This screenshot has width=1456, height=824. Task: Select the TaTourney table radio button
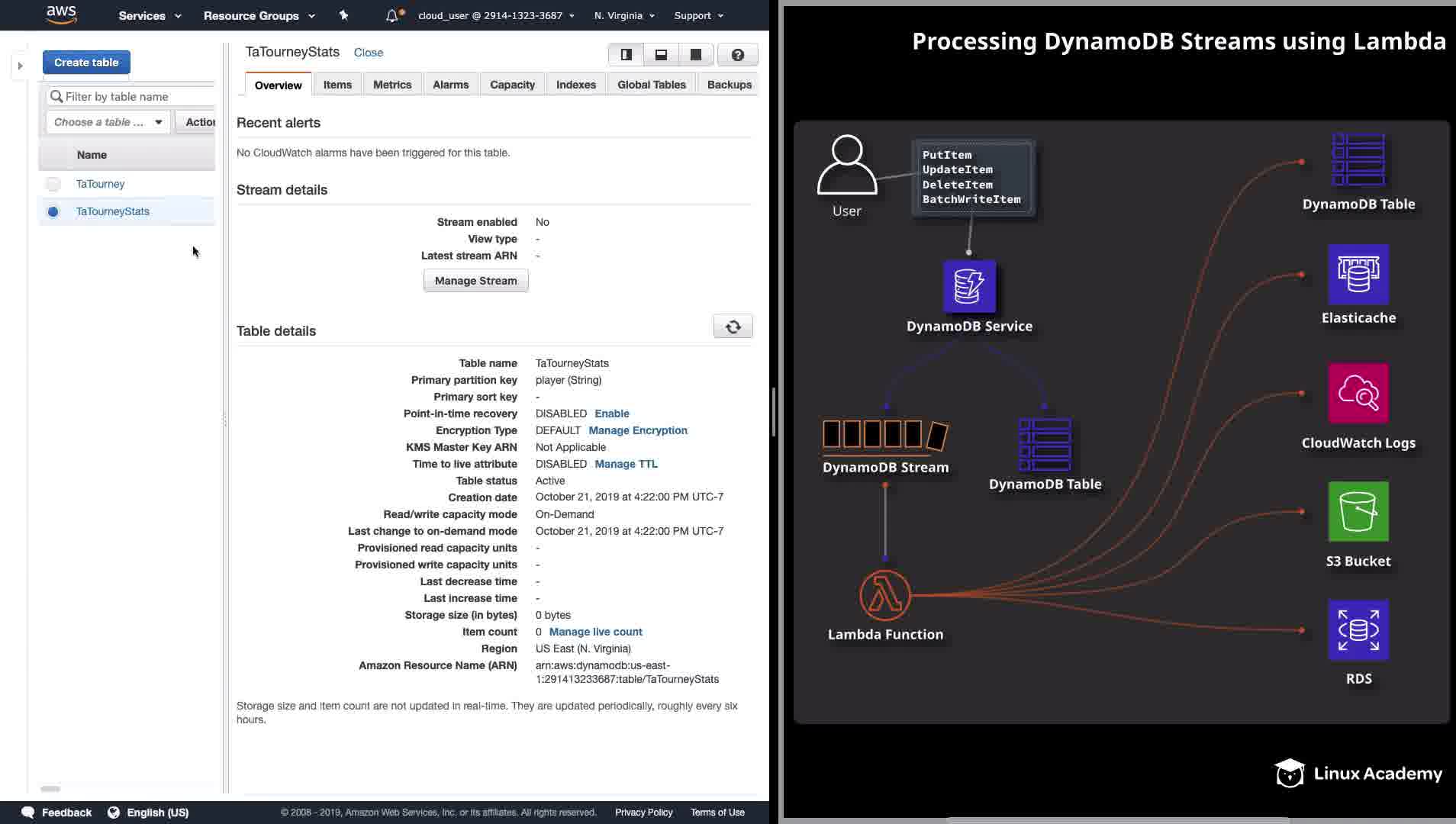click(x=53, y=184)
